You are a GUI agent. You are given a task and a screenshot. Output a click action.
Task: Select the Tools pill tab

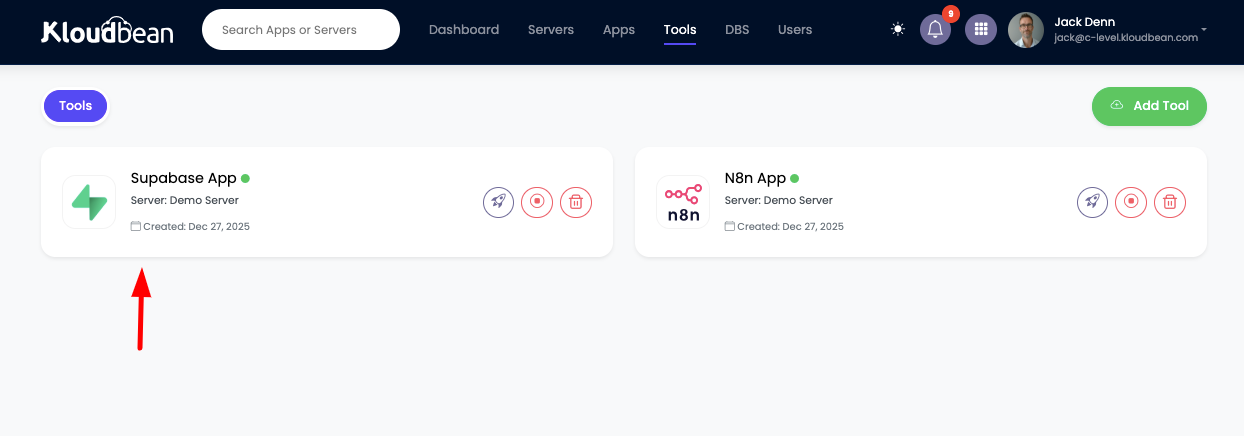click(75, 106)
